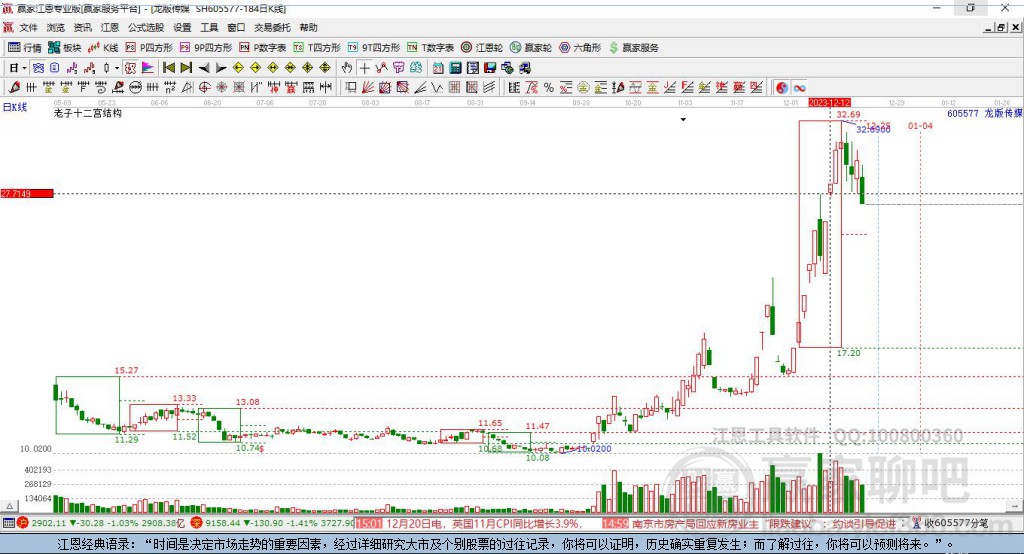The image size is (1024, 554).
Task: Step chart left with black left arrow
Action: coord(204,68)
